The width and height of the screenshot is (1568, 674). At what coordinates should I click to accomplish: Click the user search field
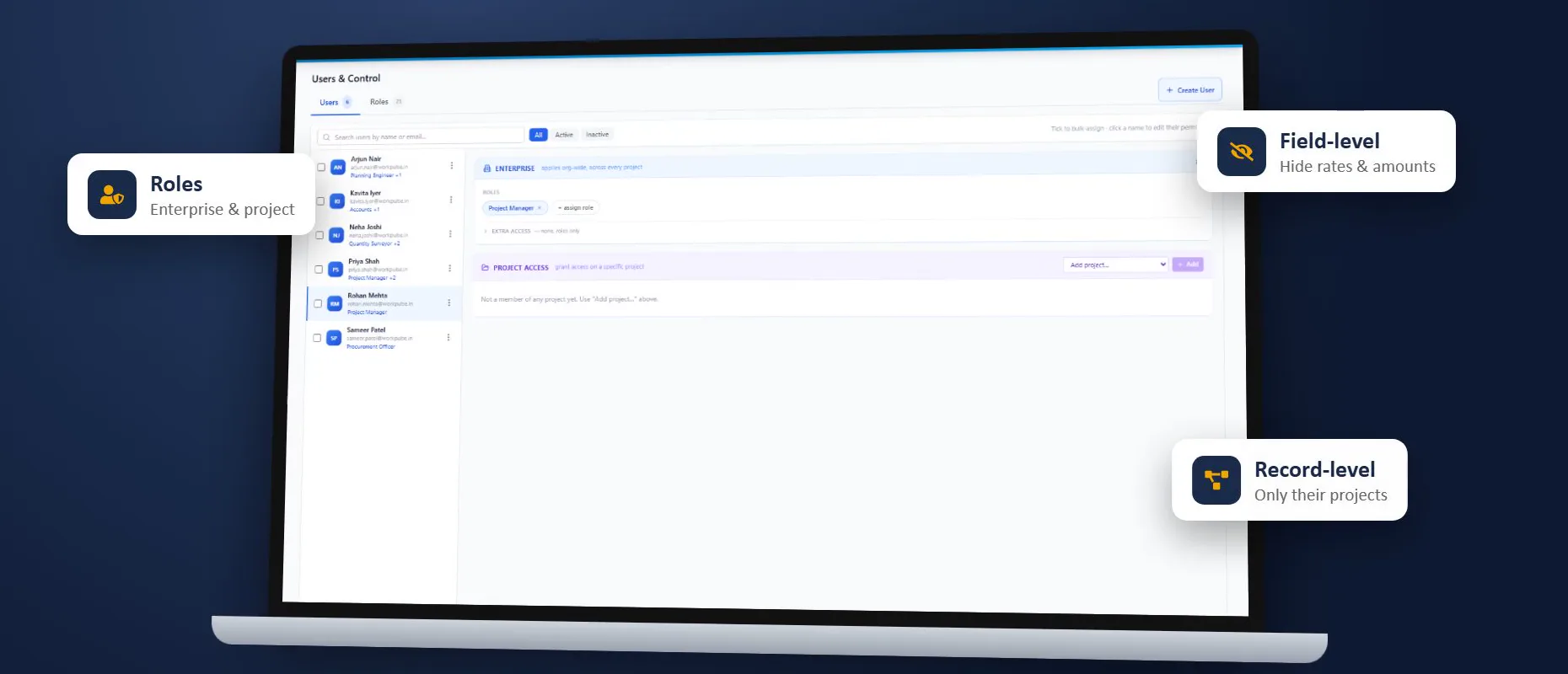point(421,136)
